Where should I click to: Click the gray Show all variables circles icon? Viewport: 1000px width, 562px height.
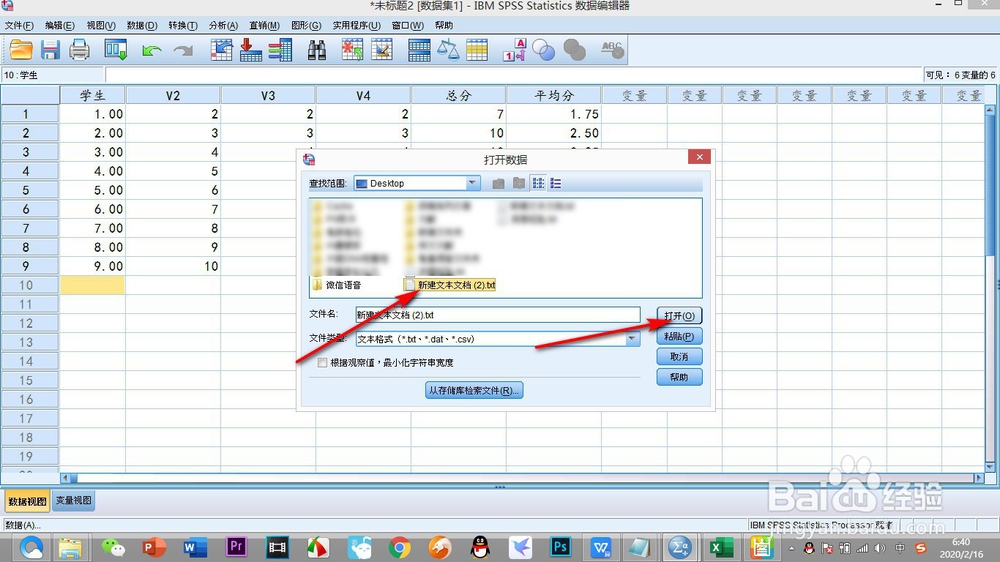pyautogui.click(x=574, y=50)
